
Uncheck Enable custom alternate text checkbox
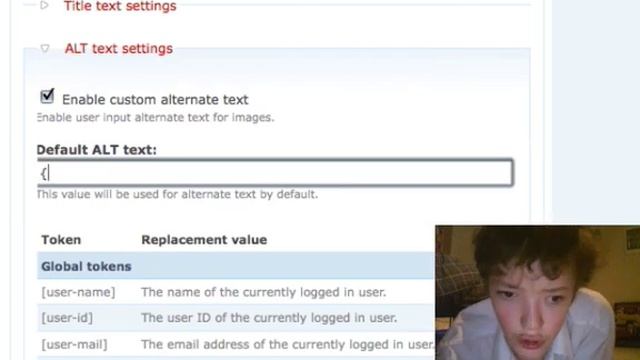click(x=47, y=96)
